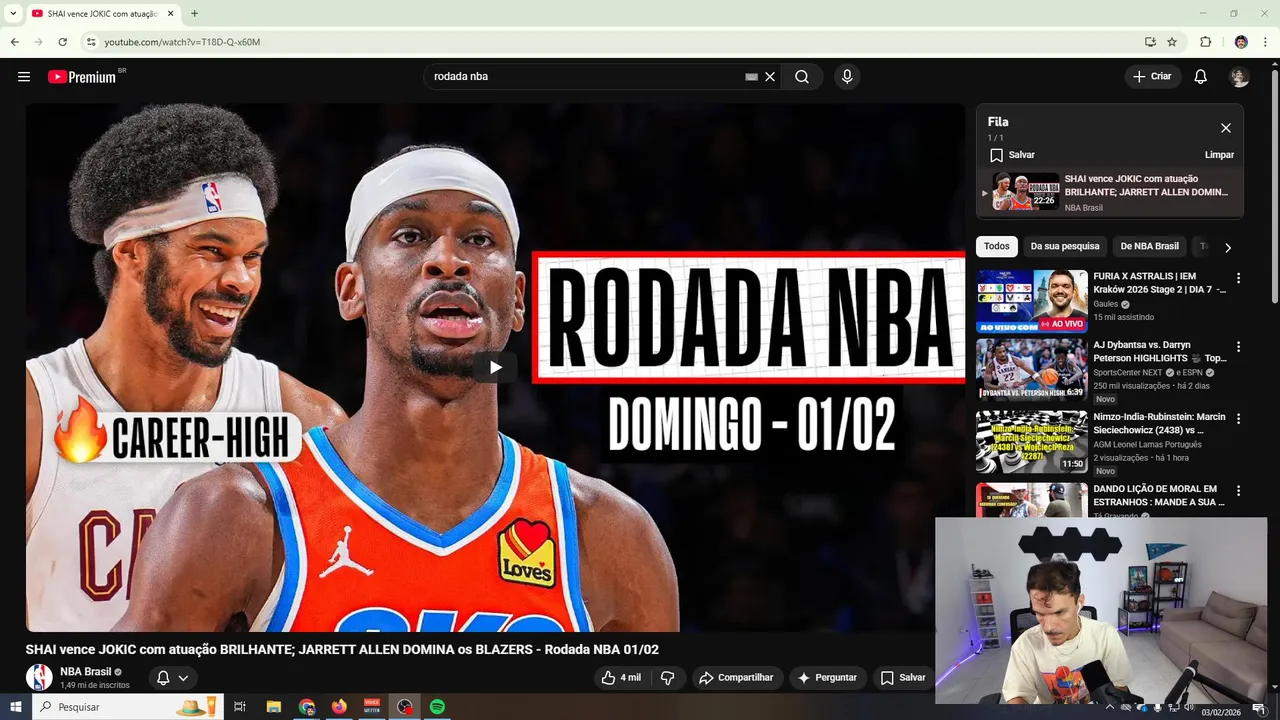The width and height of the screenshot is (1280, 720).
Task: Open subscription notification bell dropdown
Action: coord(172,678)
